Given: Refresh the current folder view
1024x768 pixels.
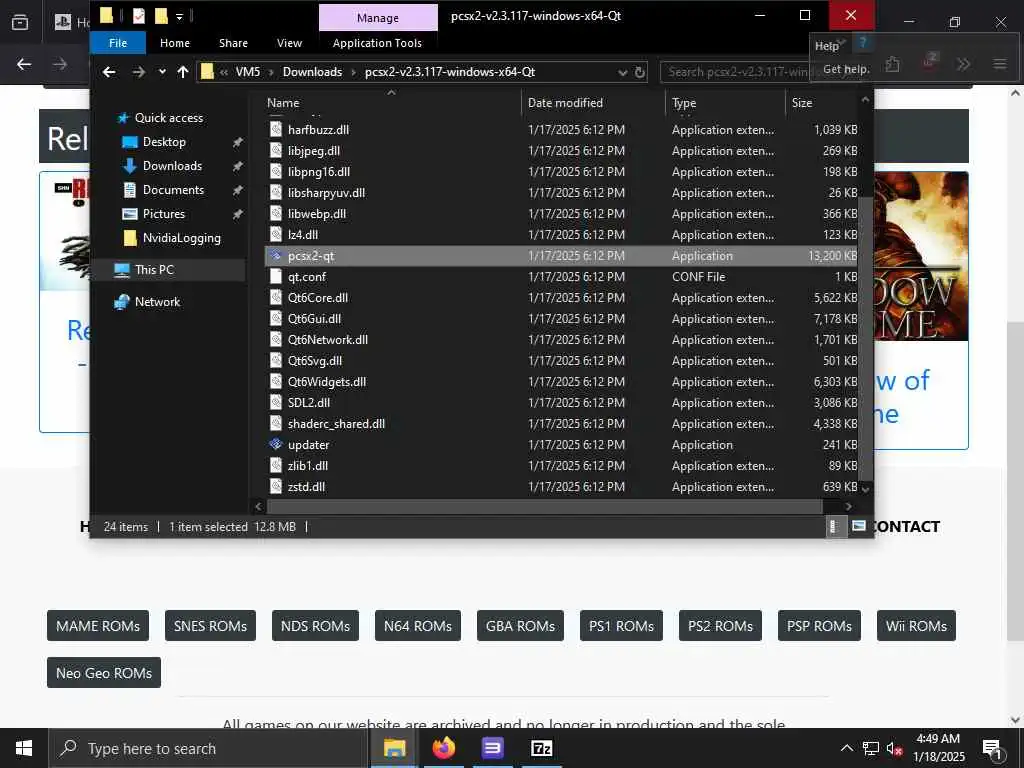Looking at the screenshot, I should click(640, 72).
